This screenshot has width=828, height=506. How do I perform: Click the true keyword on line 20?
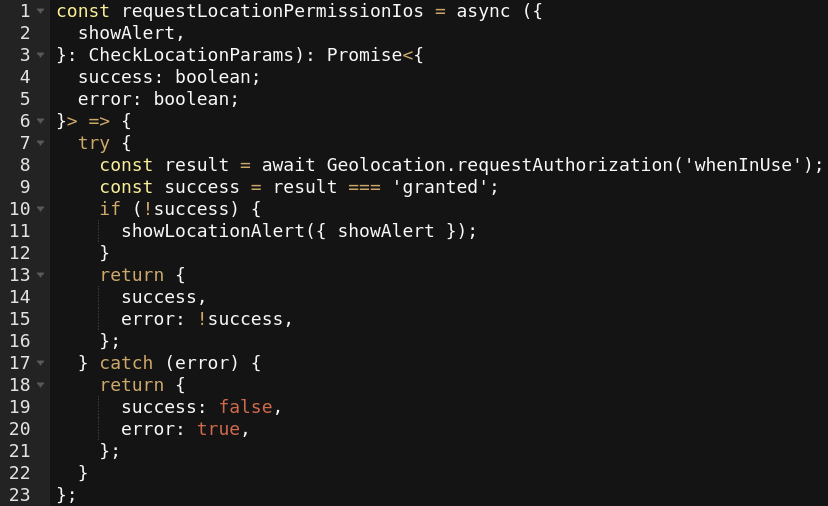[x=219, y=429]
